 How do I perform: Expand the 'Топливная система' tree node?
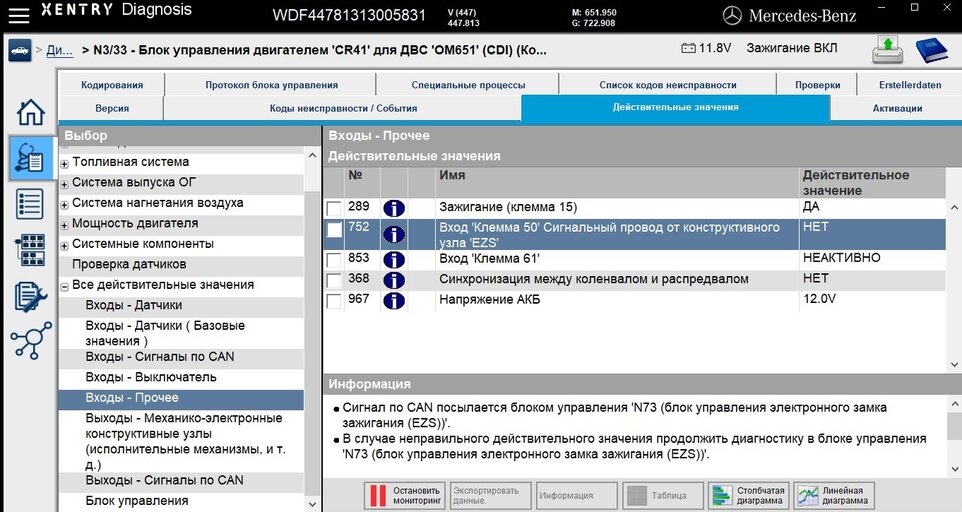click(x=65, y=163)
